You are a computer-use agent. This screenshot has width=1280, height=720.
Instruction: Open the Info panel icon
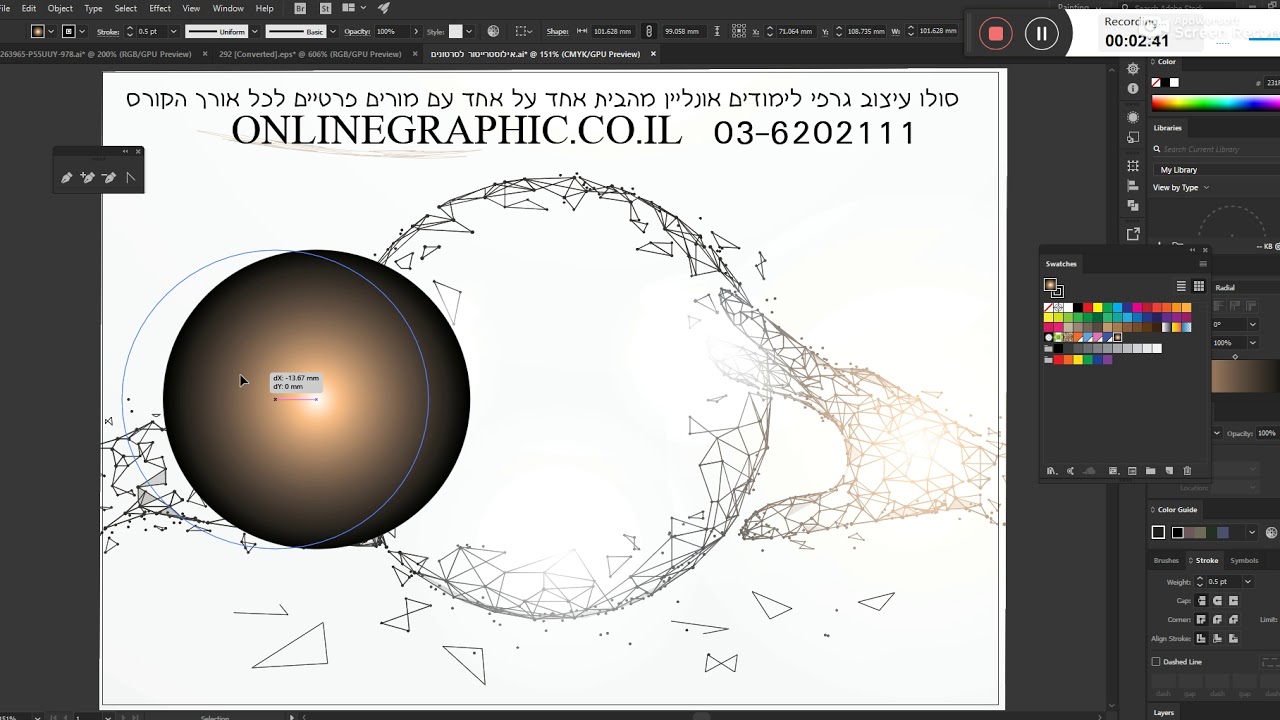(1133, 89)
